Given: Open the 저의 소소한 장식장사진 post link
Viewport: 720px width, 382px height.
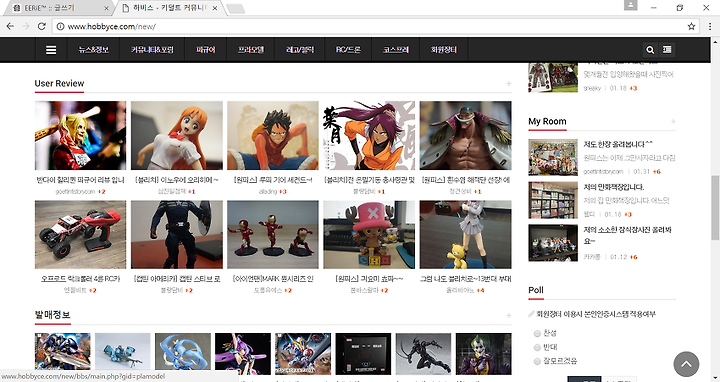Looking at the screenshot, I should point(627,235).
